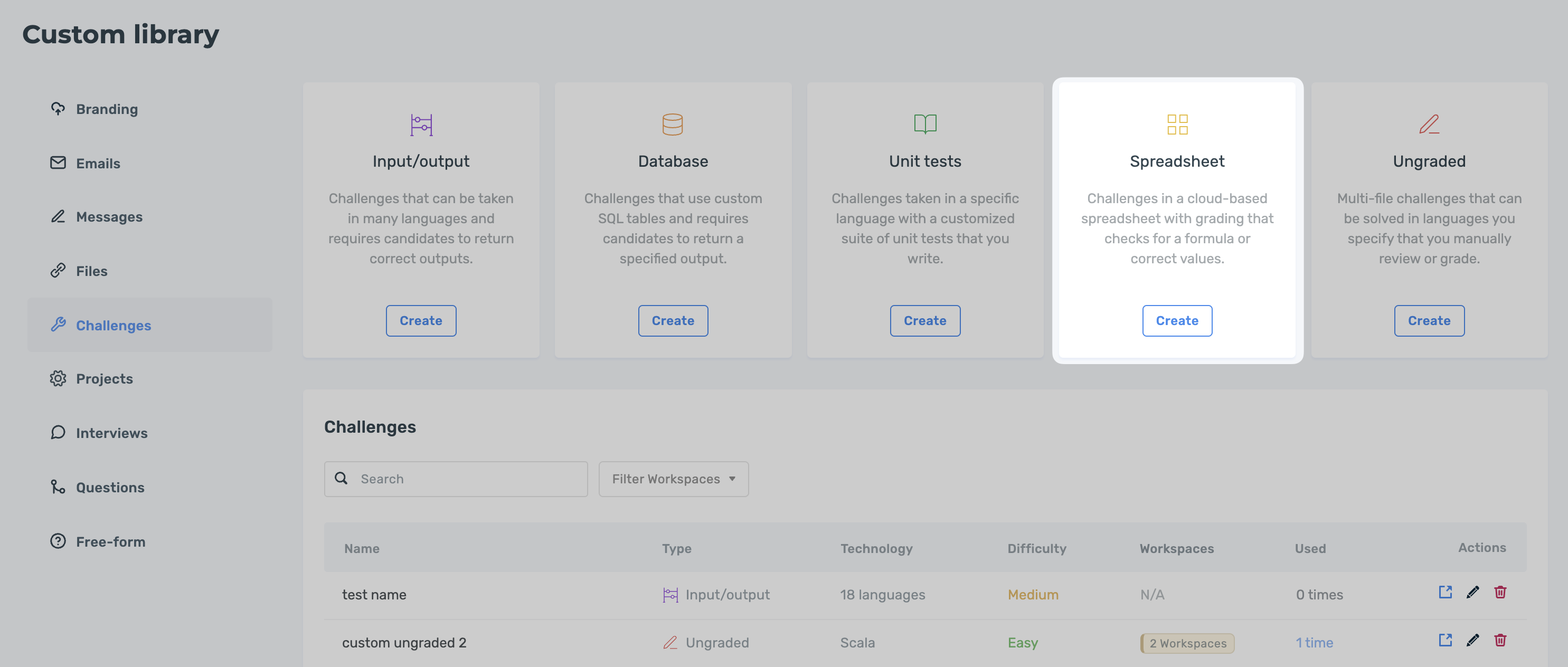Open test name challenge in external view icon
This screenshot has width=1568, height=667.
[x=1446, y=593]
